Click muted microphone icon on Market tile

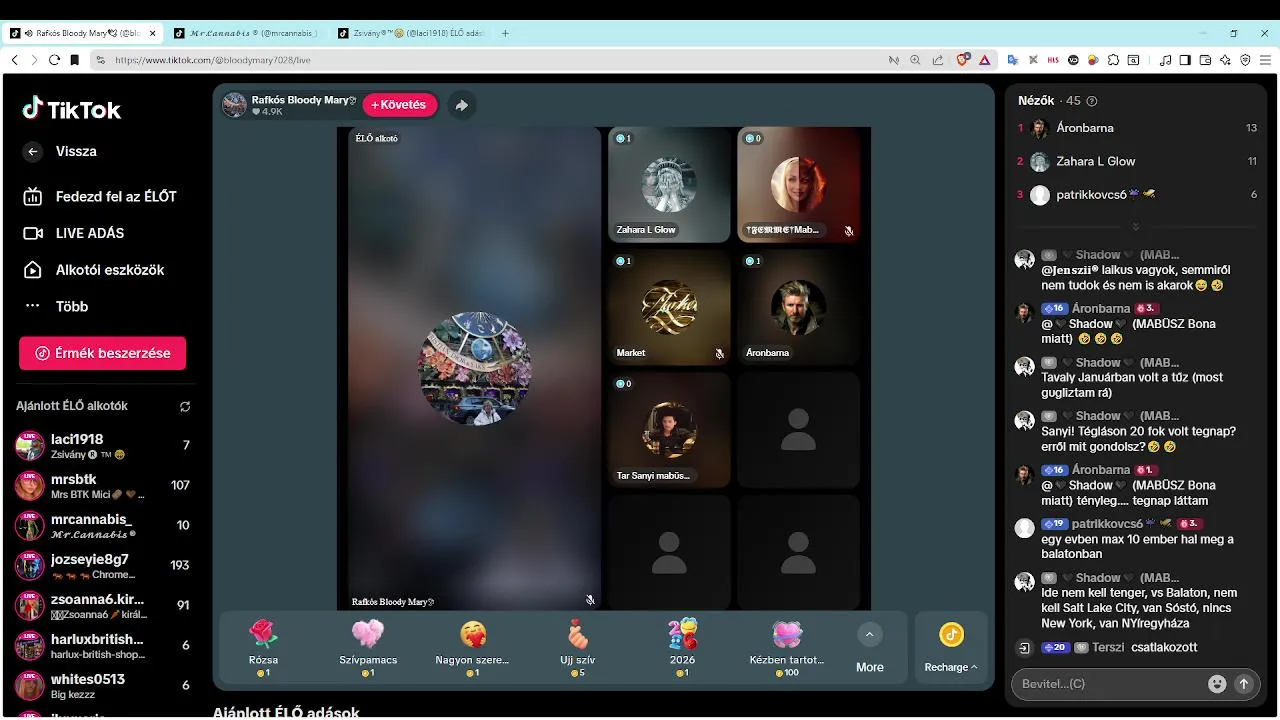719,354
